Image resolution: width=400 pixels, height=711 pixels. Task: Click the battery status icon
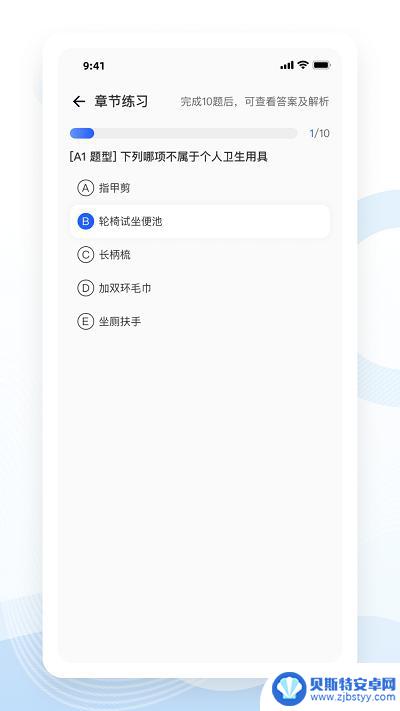click(x=322, y=65)
